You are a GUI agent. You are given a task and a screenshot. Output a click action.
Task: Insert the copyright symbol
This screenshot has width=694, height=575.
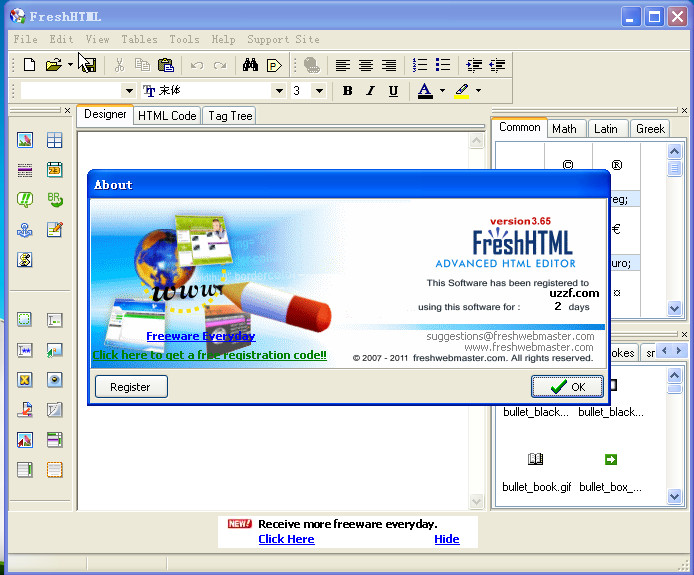[568, 165]
